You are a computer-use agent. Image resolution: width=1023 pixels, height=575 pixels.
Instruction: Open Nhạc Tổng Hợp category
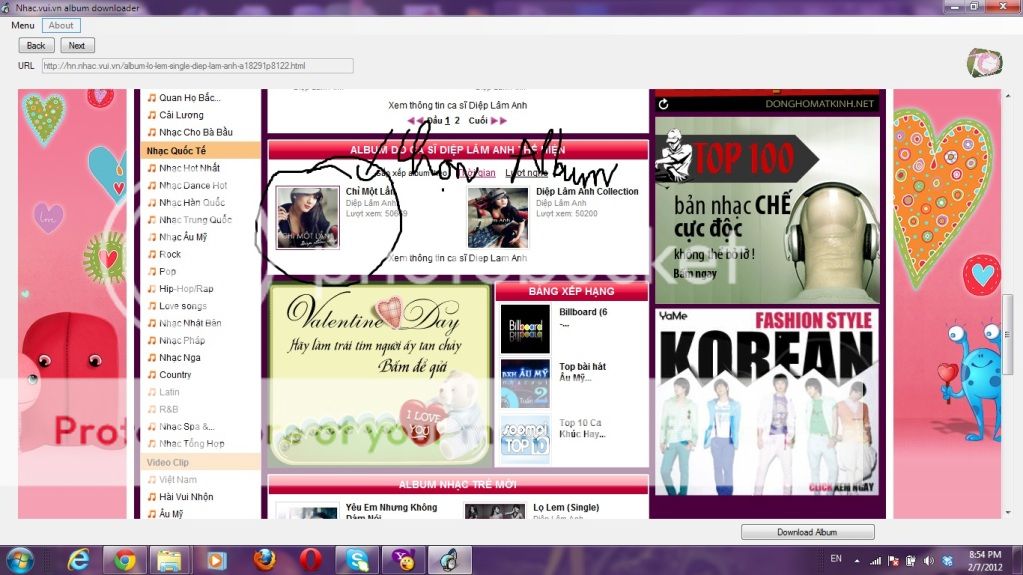tap(192, 444)
